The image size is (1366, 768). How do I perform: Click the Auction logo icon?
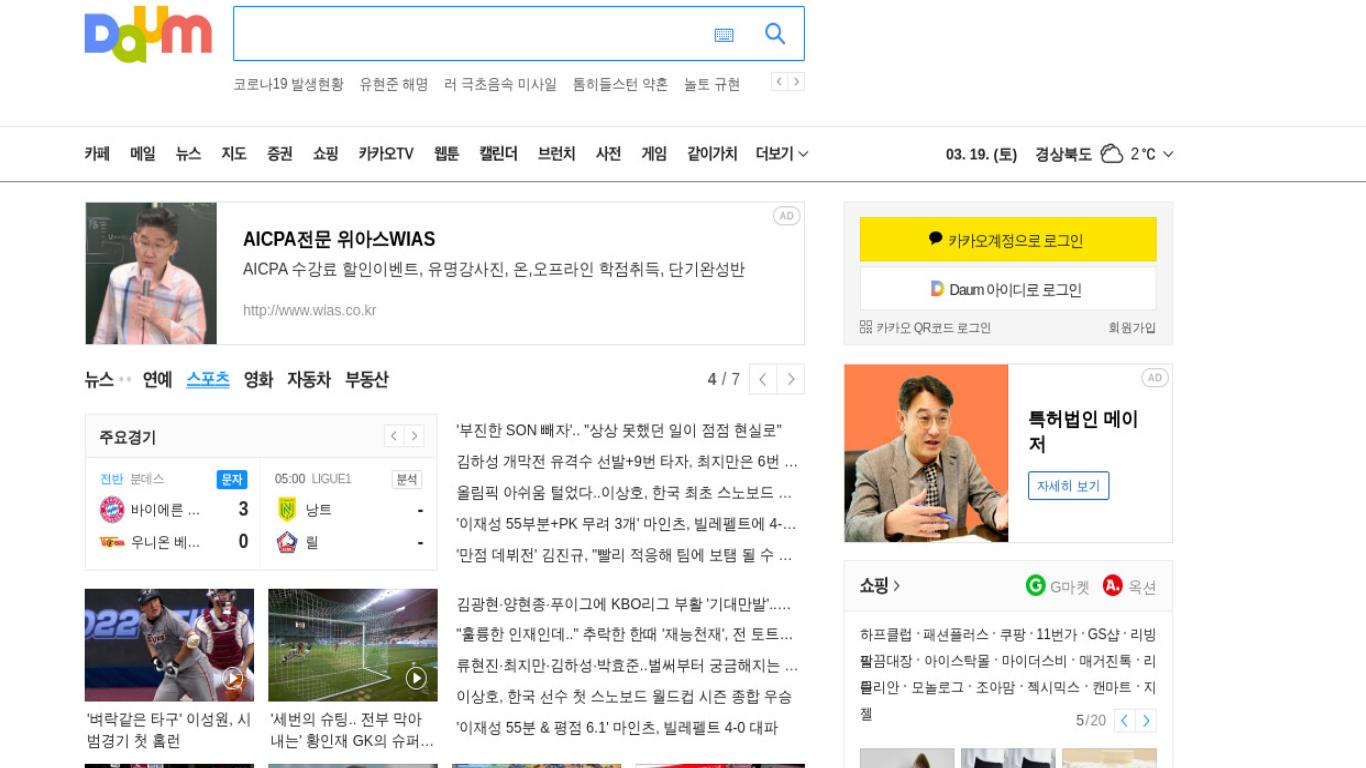(1113, 585)
